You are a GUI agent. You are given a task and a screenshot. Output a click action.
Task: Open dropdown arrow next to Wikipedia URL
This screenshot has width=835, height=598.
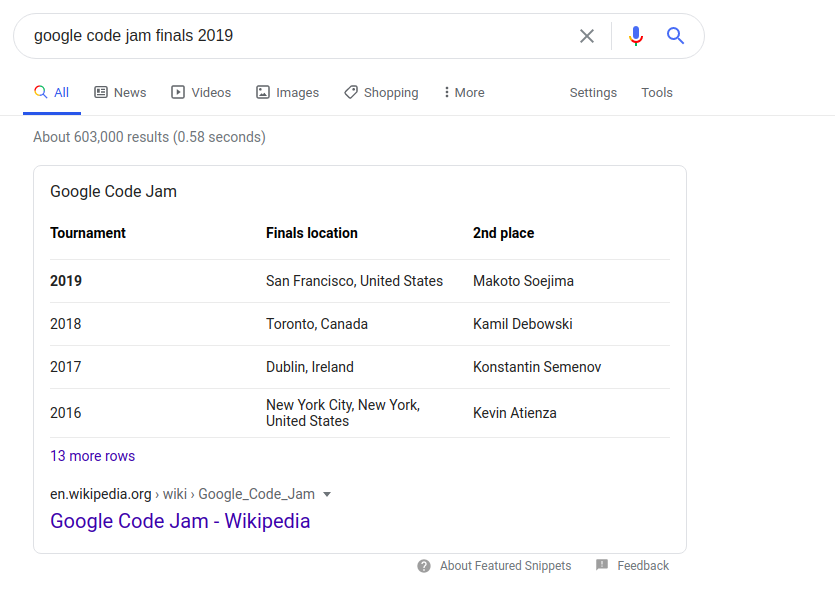pyautogui.click(x=327, y=494)
